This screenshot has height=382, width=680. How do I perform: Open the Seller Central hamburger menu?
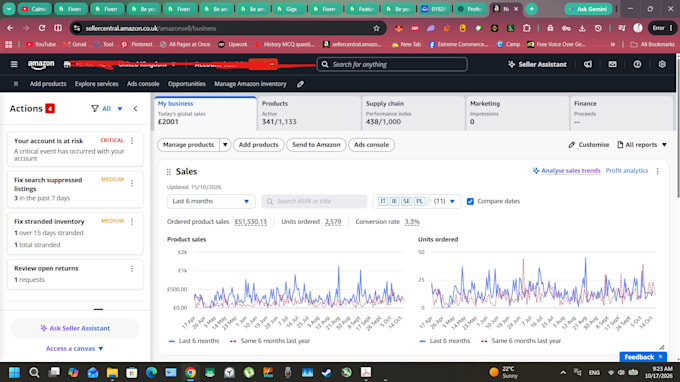tap(14, 64)
